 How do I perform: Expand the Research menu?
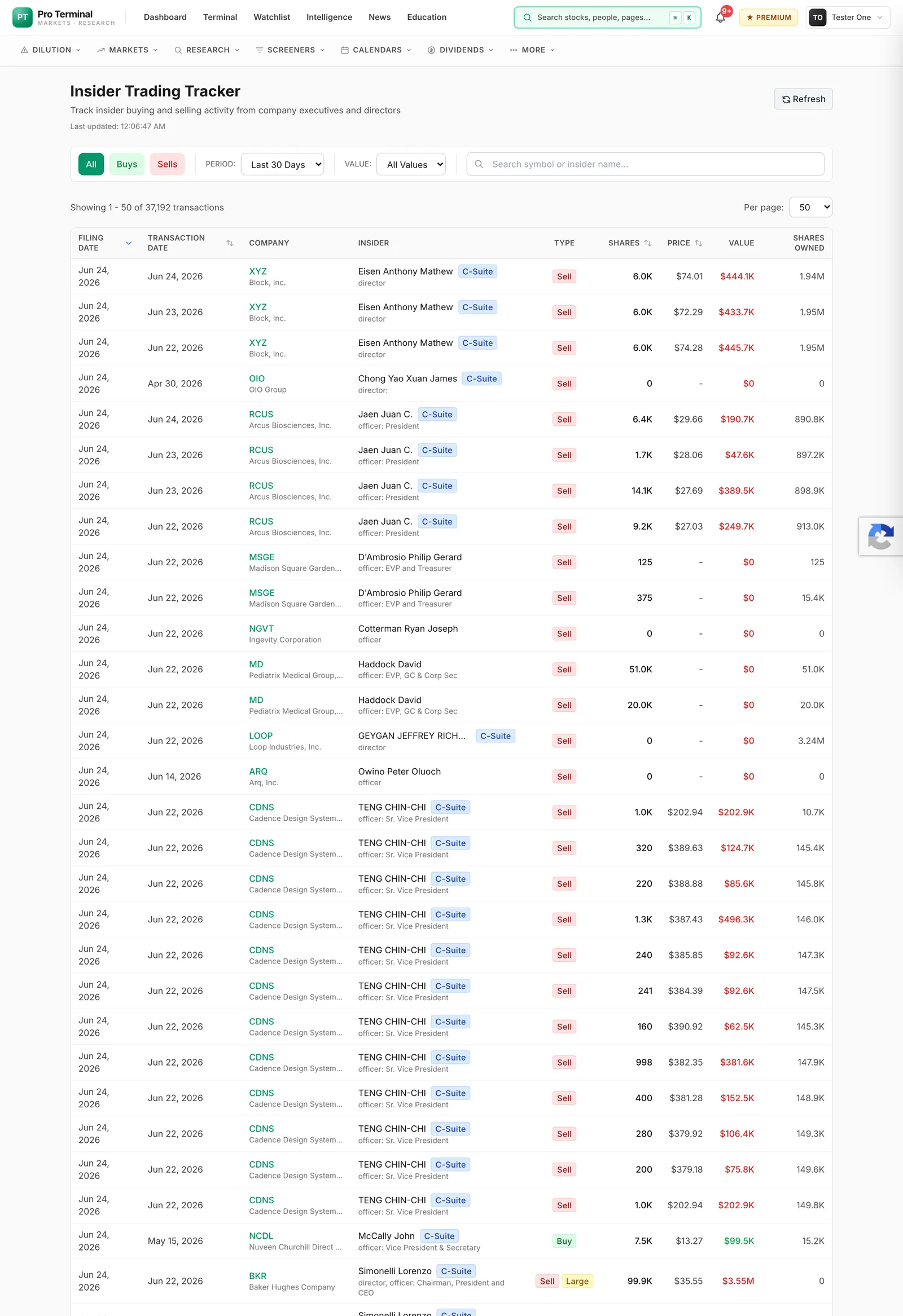tap(207, 50)
